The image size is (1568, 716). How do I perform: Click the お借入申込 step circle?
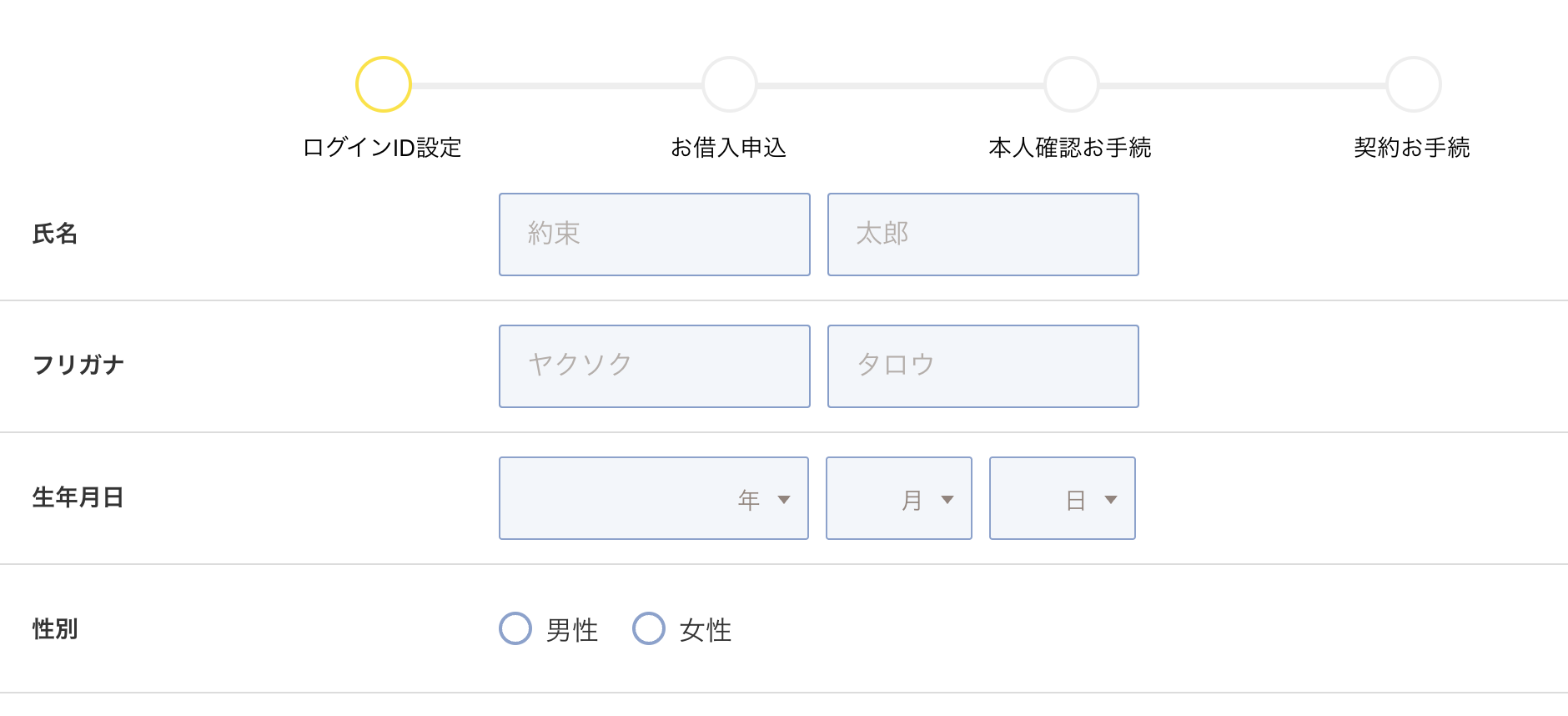click(730, 84)
